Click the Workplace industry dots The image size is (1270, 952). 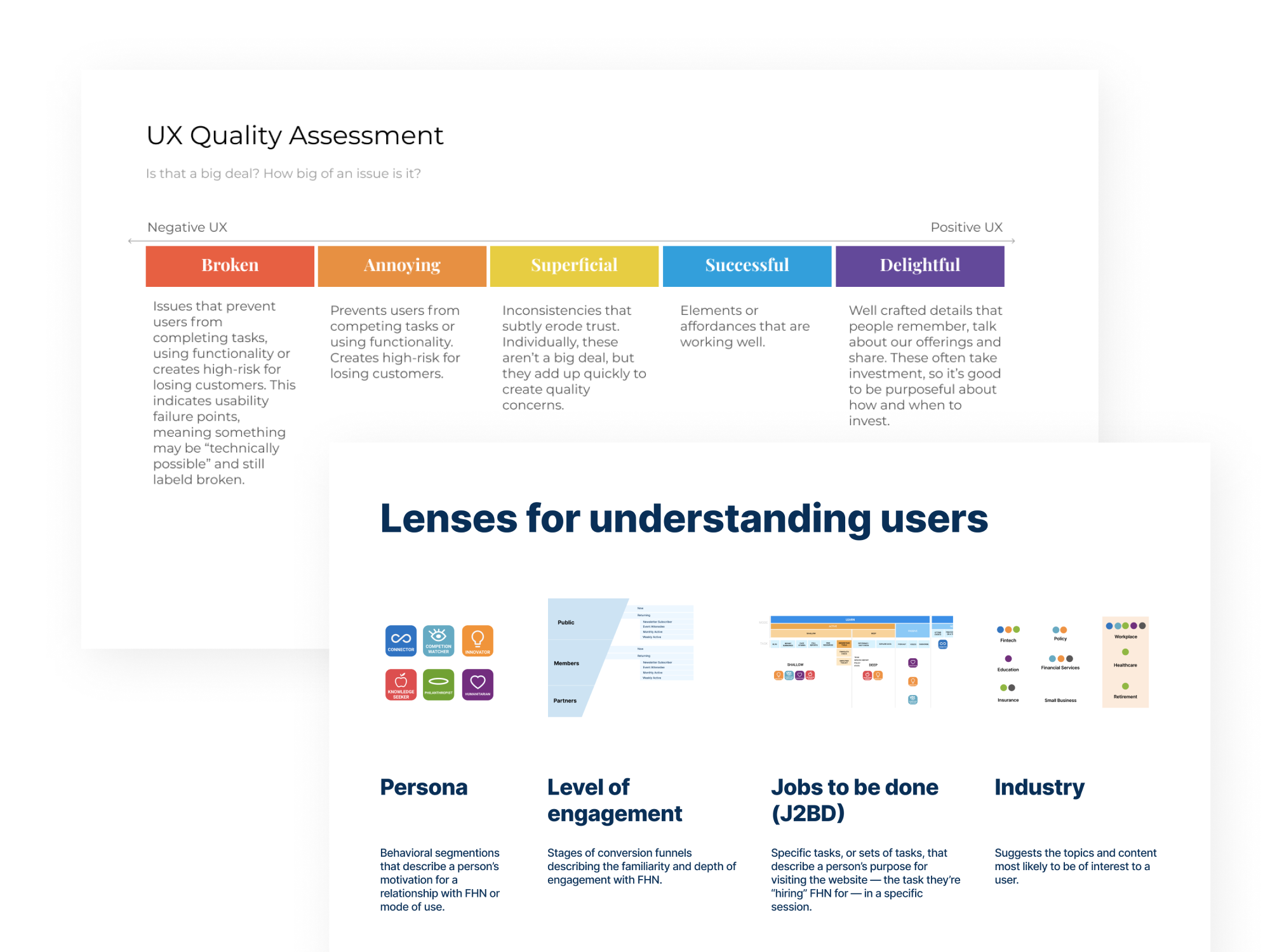1125,626
